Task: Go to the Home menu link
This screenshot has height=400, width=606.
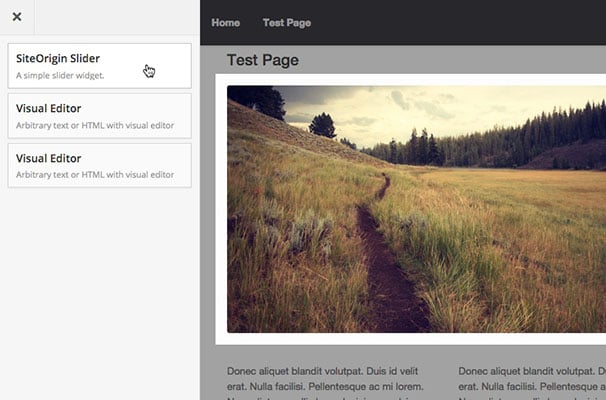Action: [225, 23]
